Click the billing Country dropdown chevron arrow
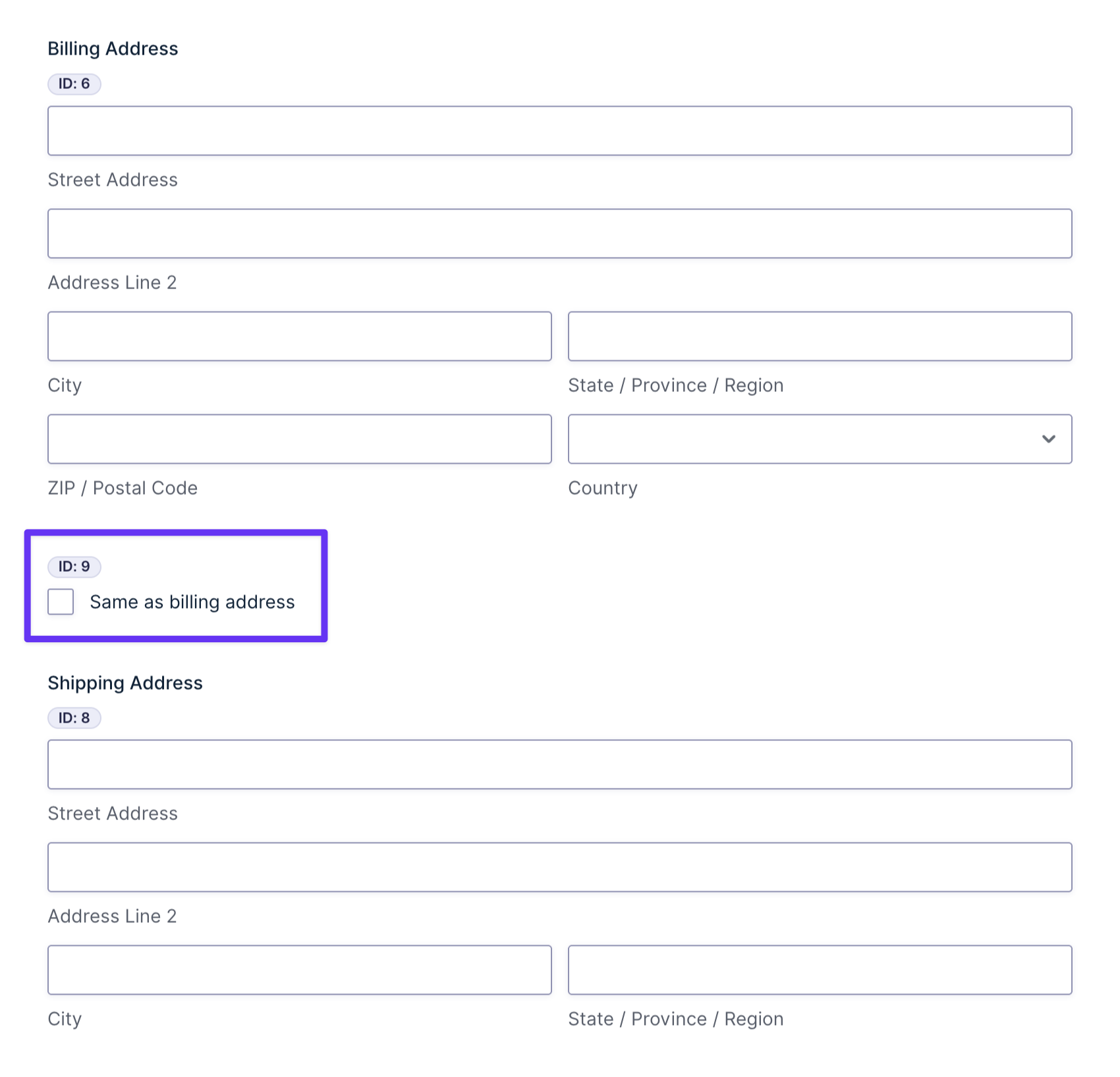 [x=1048, y=439]
